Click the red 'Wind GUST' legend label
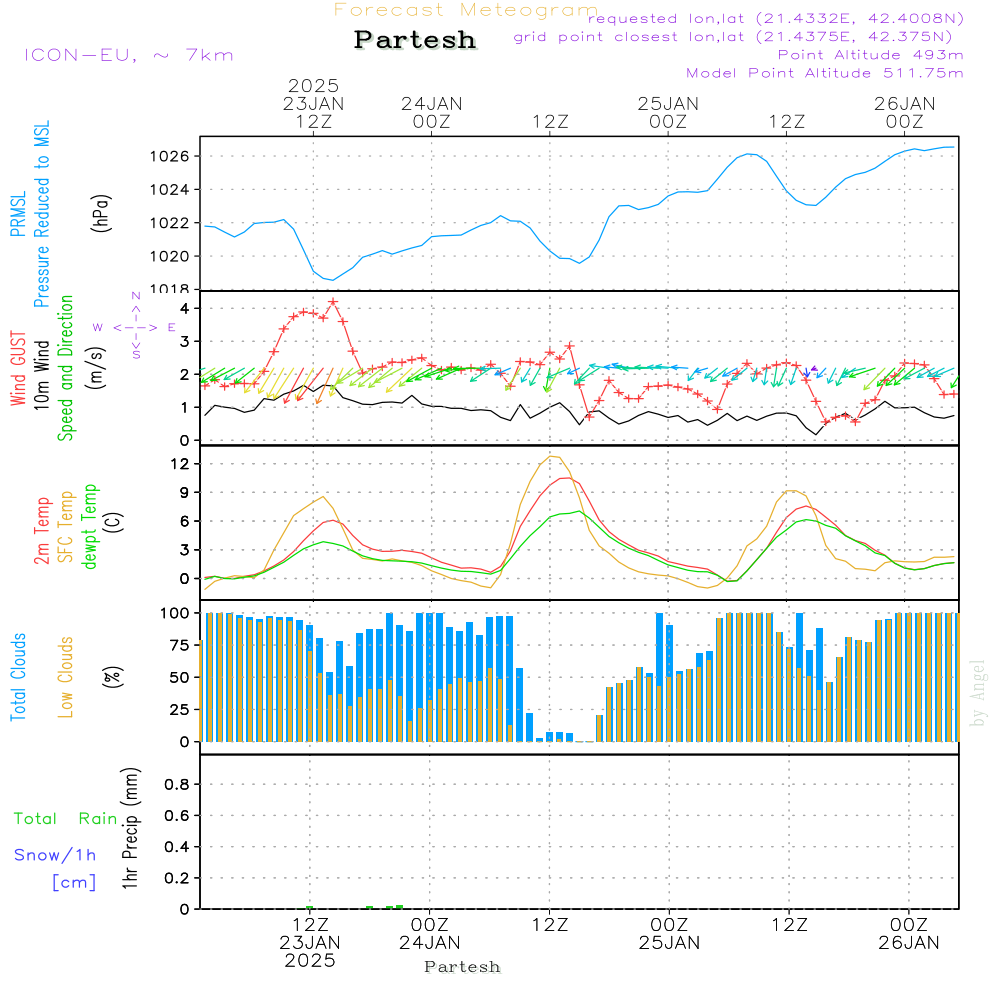Image resolution: width=1000 pixels, height=1000 pixels. [18, 369]
